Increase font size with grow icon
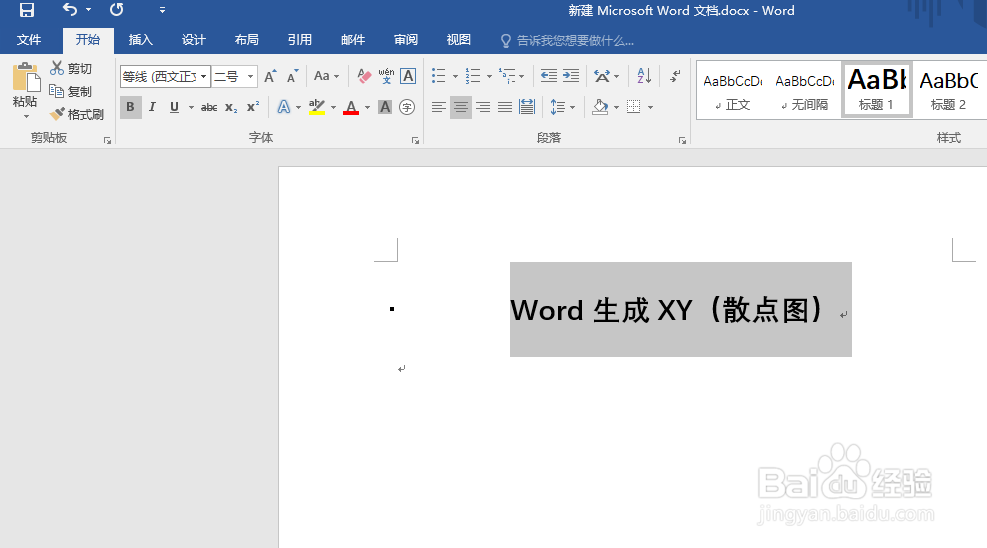 point(270,77)
